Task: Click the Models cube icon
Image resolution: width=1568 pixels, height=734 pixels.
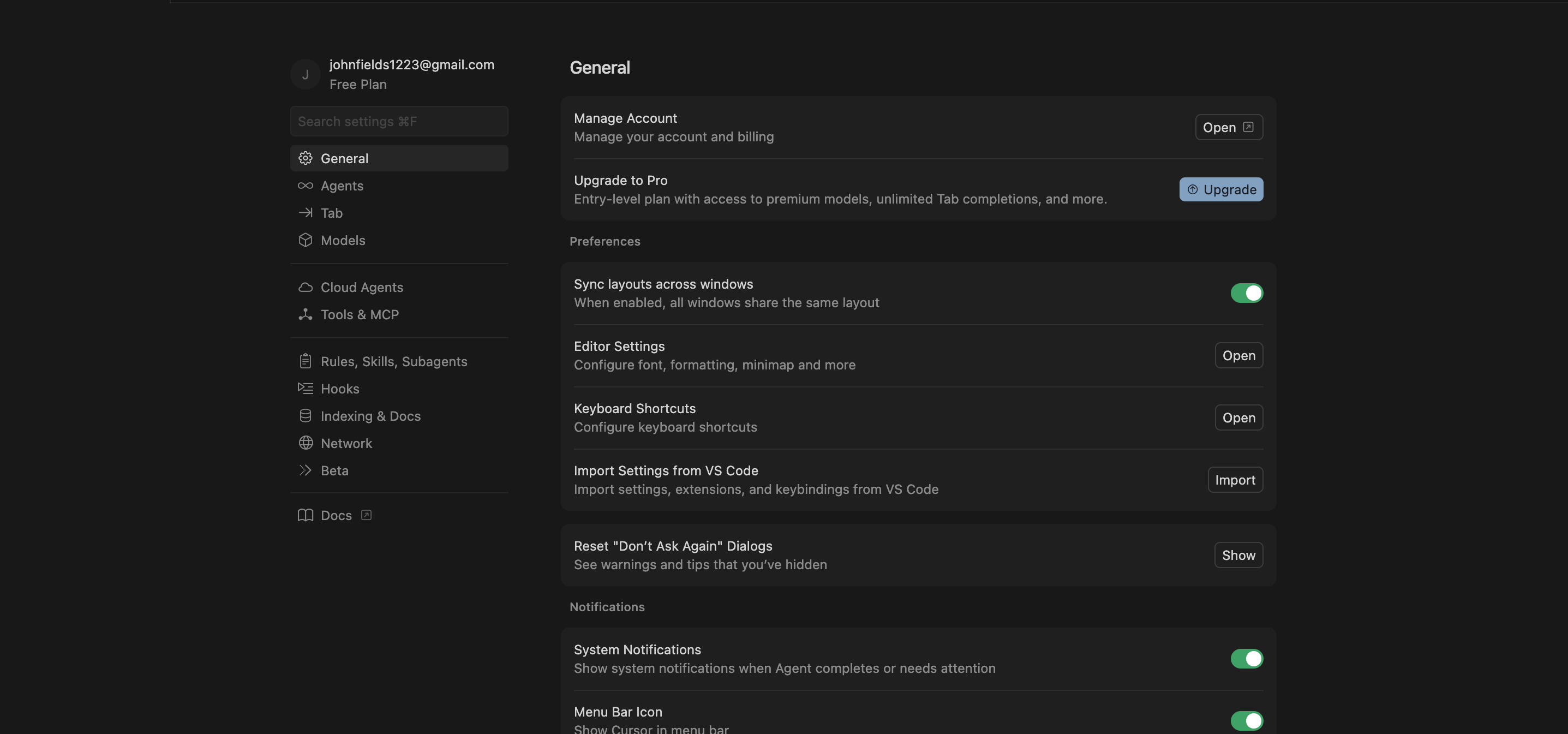Action: coord(305,241)
